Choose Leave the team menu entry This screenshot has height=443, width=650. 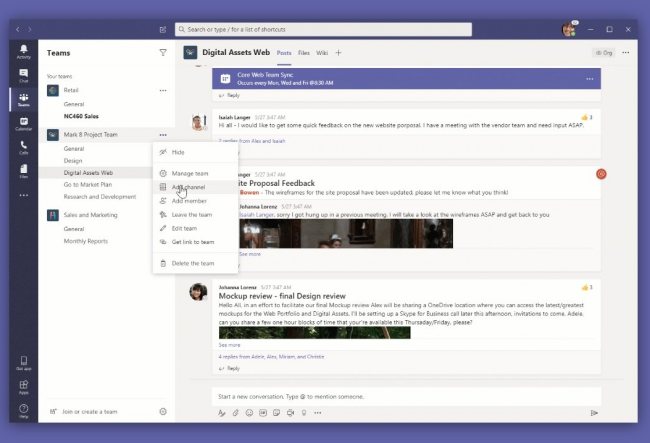196,214
